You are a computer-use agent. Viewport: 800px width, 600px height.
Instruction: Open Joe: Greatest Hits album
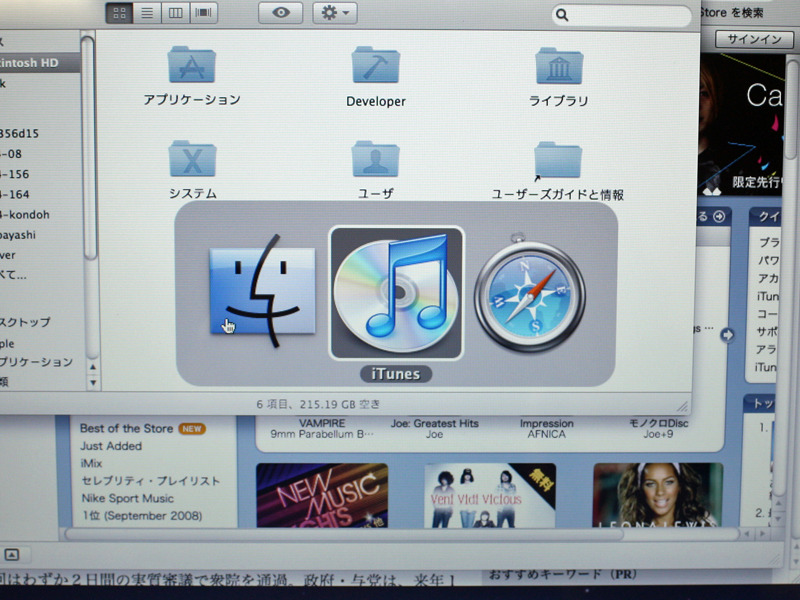[x=435, y=429]
